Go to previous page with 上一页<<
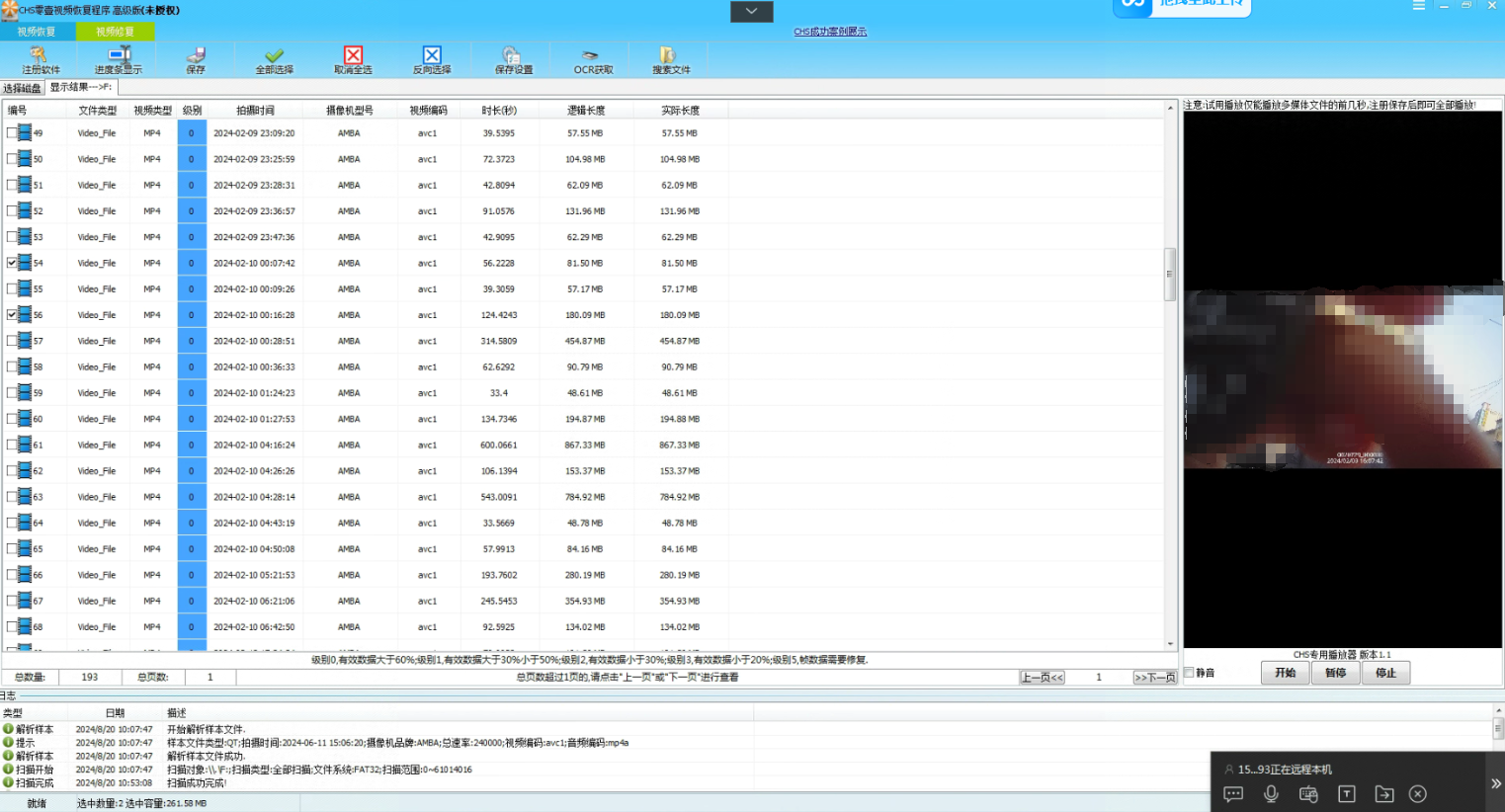This screenshot has width=1505, height=812. [1043, 678]
